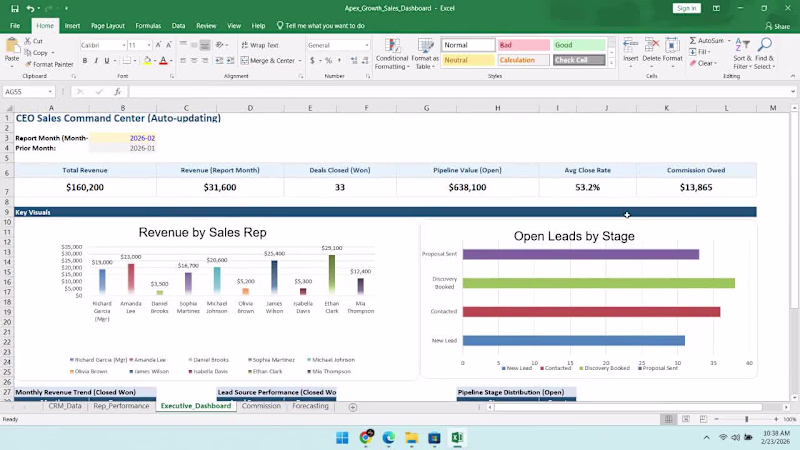Image resolution: width=800 pixels, height=450 pixels.
Task: Expand the cell styles gallery
Action: [x=611, y=63]
